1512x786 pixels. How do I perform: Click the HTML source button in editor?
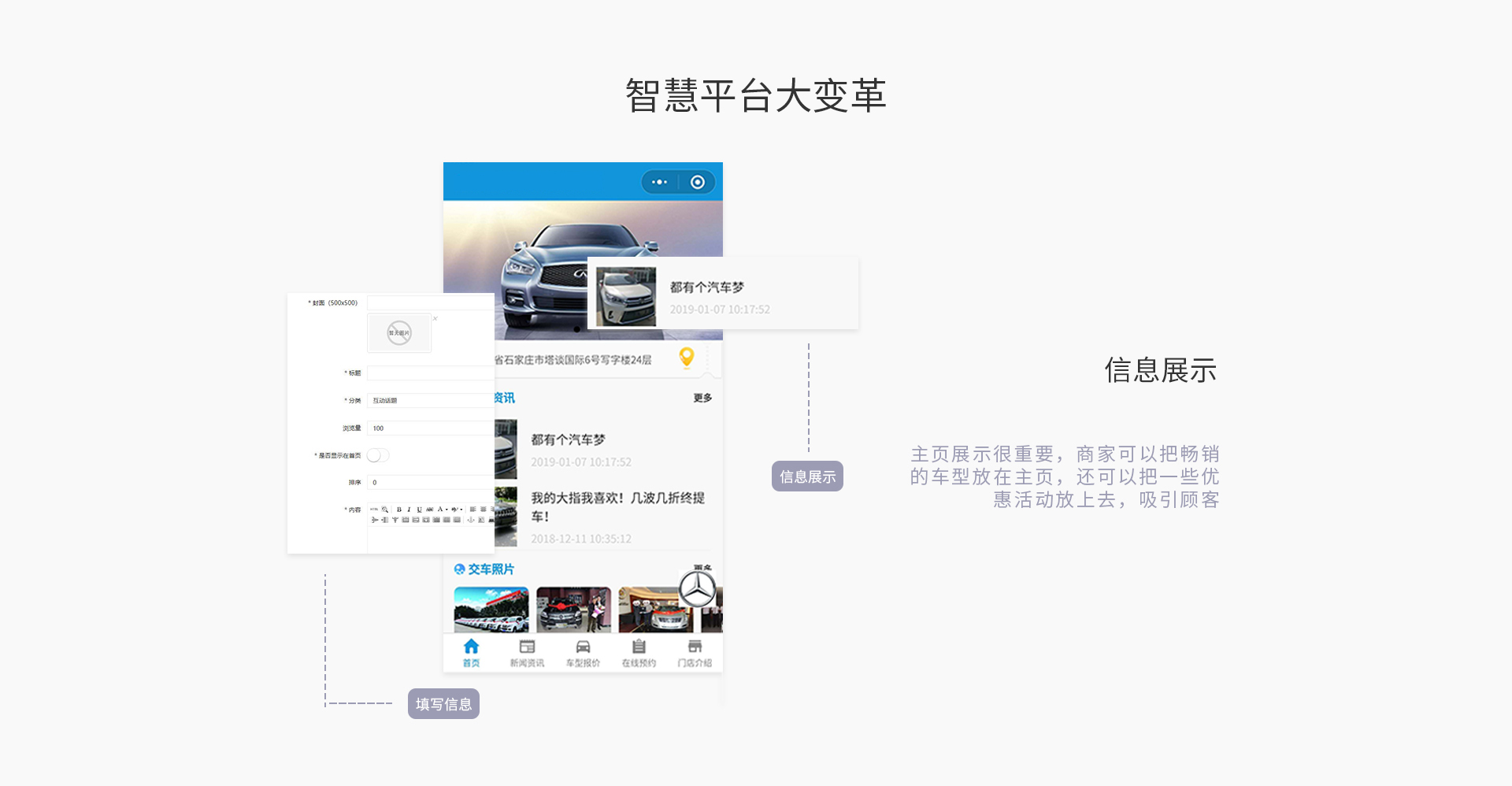[374, 510]
